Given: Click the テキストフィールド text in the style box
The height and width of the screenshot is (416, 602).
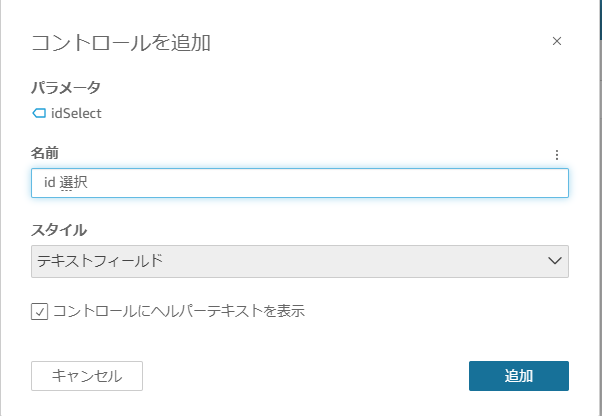Looking at the screenshot, I should coord(100,261).
